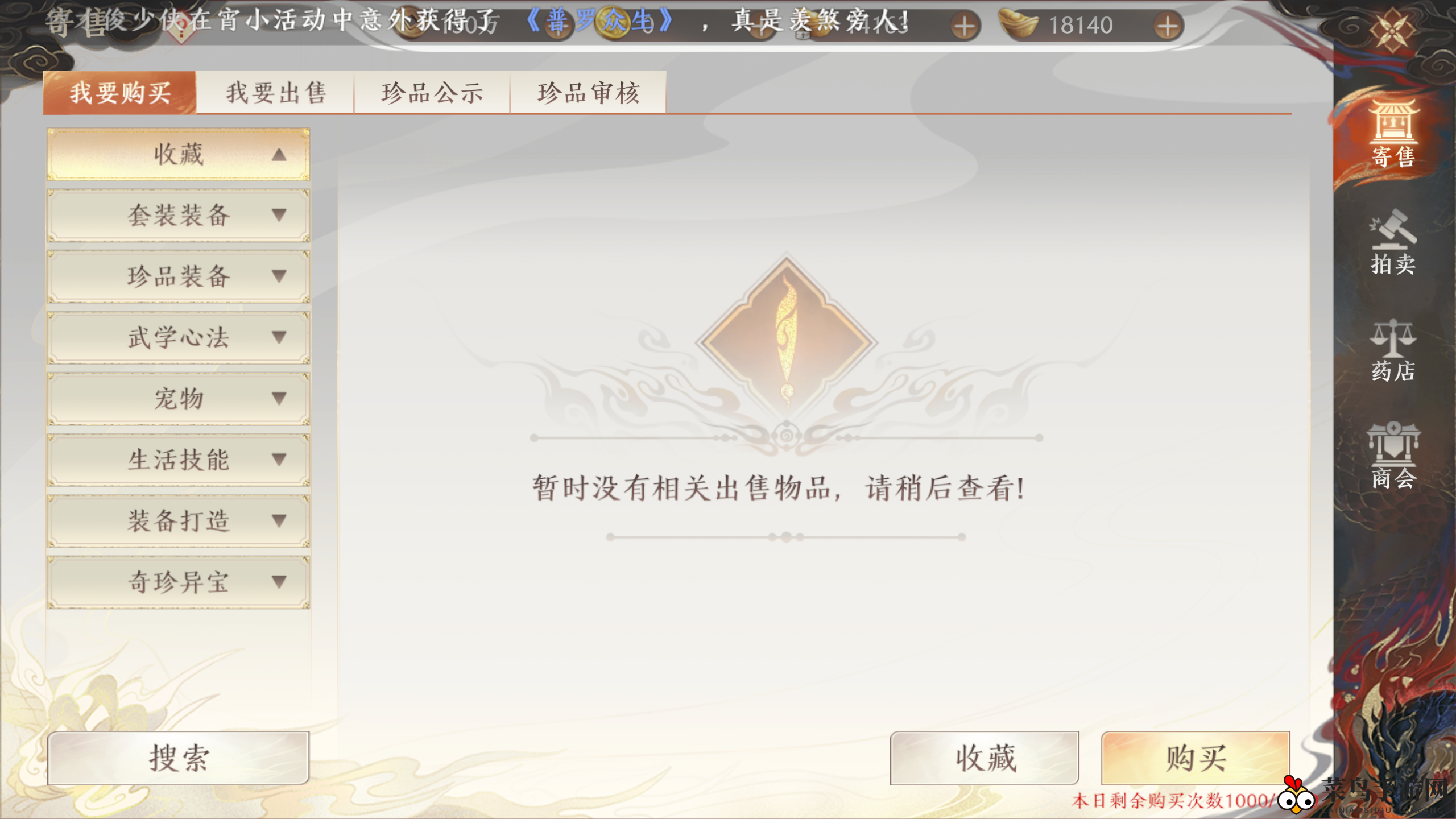Click the 购买 purchase button
This screenshot has height=819, width=1456.
[1196, 758]
